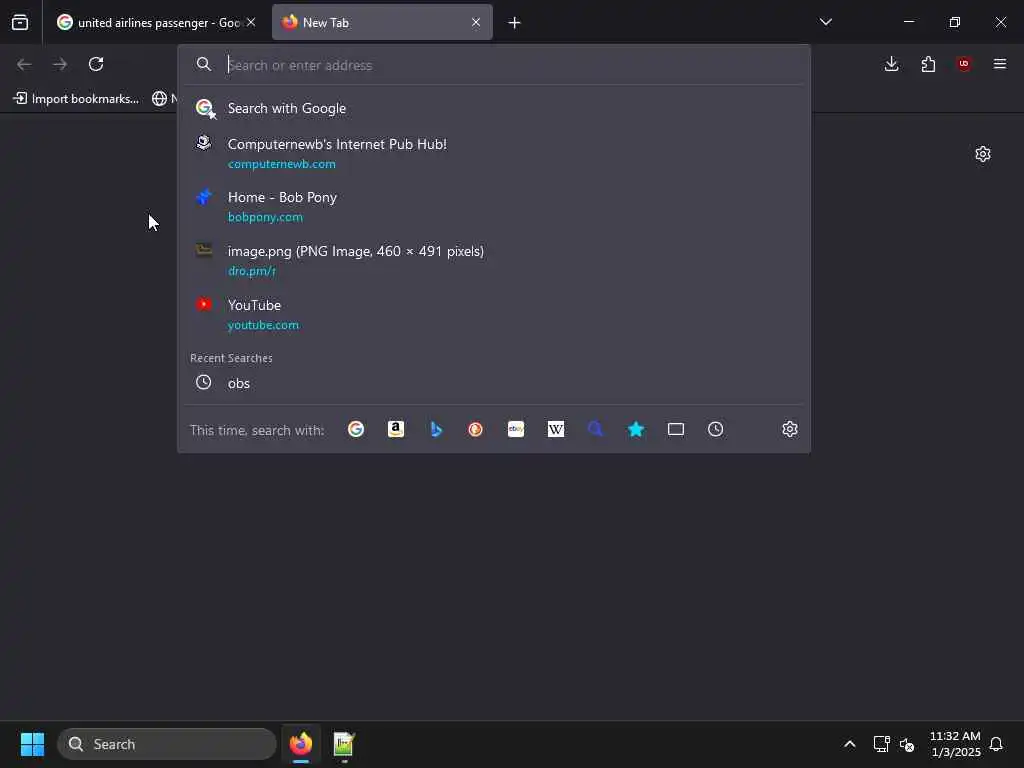Go forward with the forward arrow
The height and width of the screenshot is (768, 1024).
pos(60,64)
